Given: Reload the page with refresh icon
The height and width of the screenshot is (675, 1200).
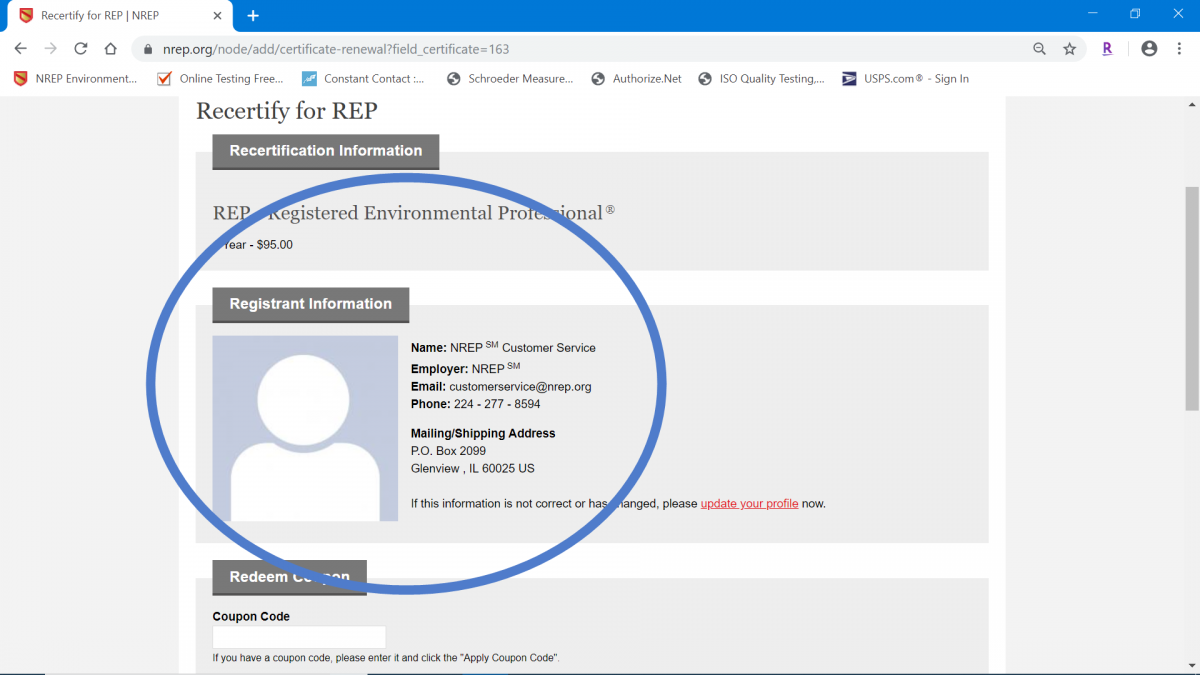Looking at the screenshot, I should tap(81, 48).
